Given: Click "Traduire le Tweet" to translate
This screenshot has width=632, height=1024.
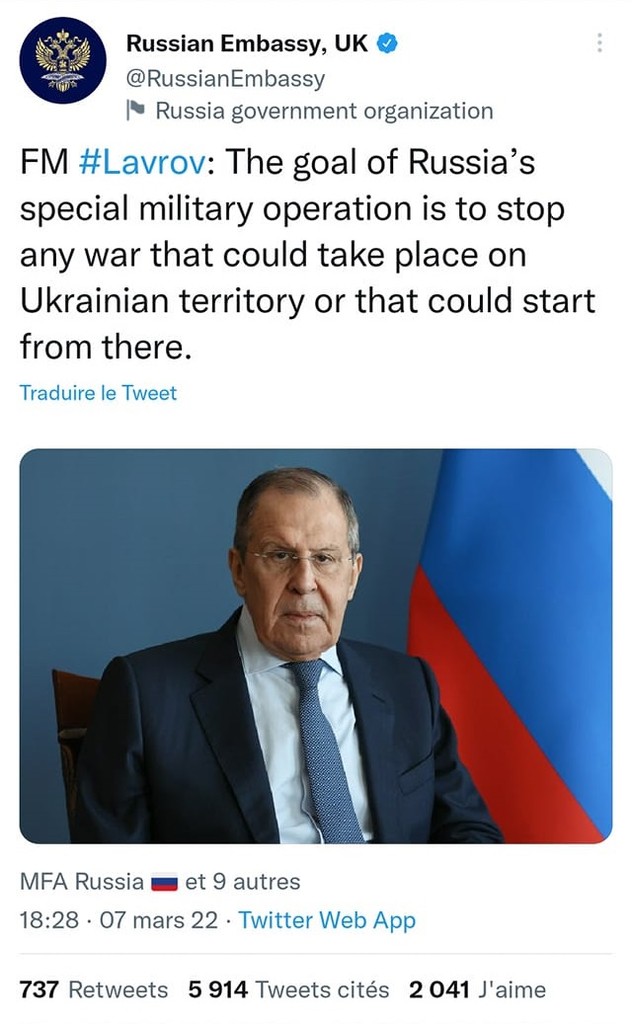Looking at the screenshot, I should pyautogui.click(x=98, y=393).
